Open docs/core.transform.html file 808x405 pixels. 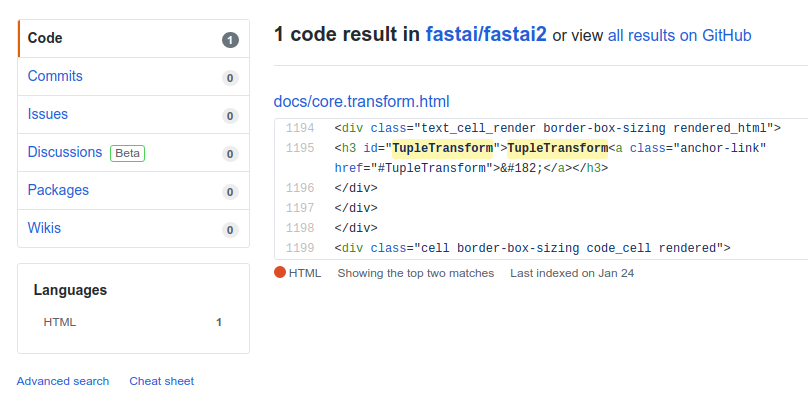[362, 101]
